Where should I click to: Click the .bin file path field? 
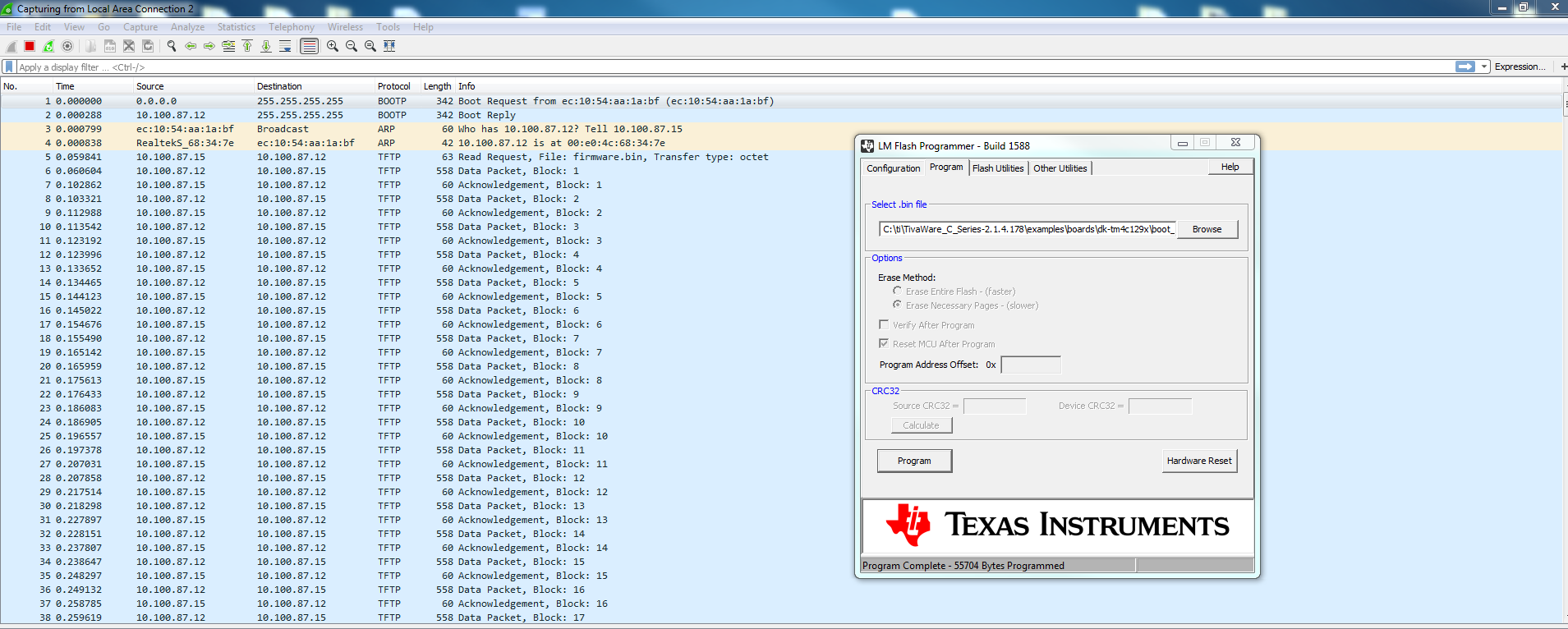[1028, 229]
